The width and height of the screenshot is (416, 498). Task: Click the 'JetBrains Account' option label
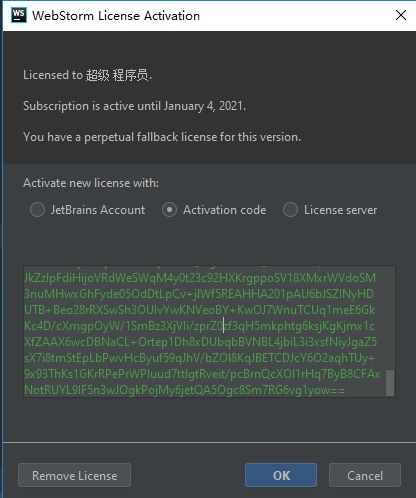98,210
